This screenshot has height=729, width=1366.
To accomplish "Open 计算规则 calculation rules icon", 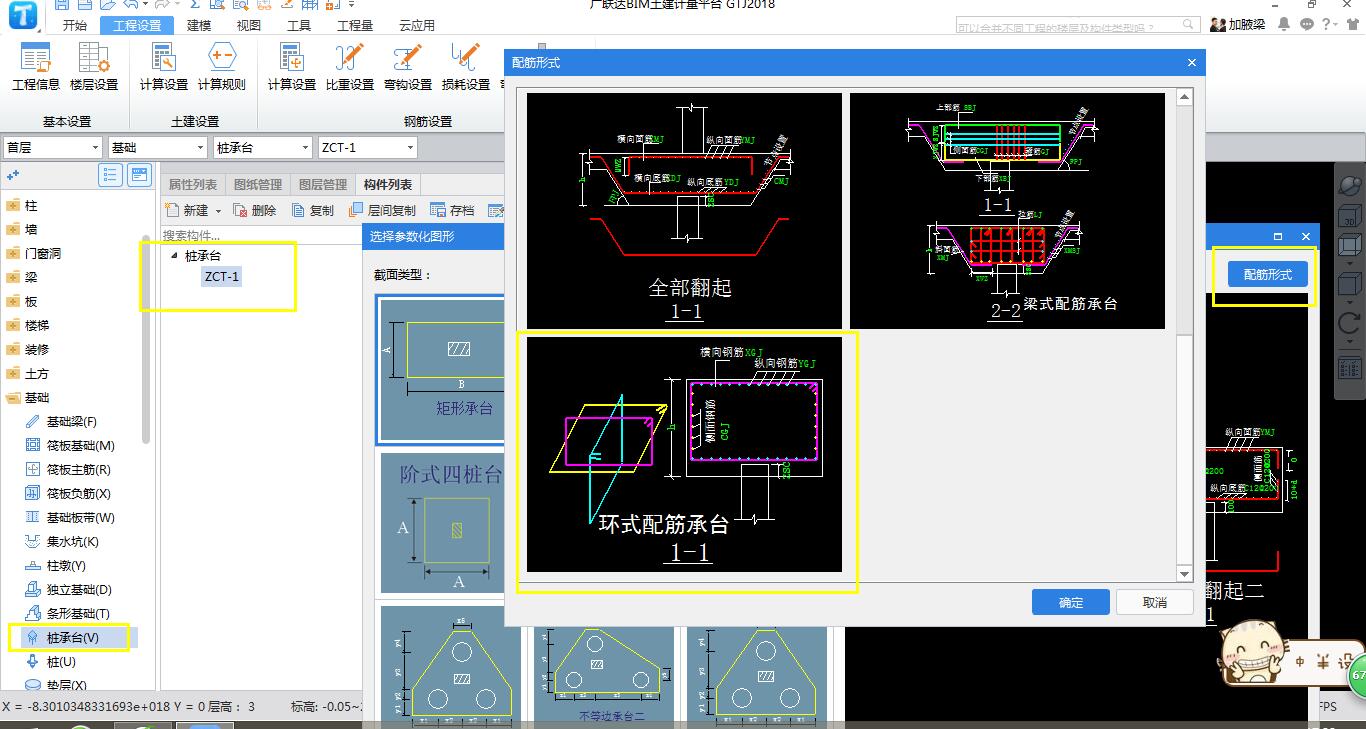I will click(222, 67).
